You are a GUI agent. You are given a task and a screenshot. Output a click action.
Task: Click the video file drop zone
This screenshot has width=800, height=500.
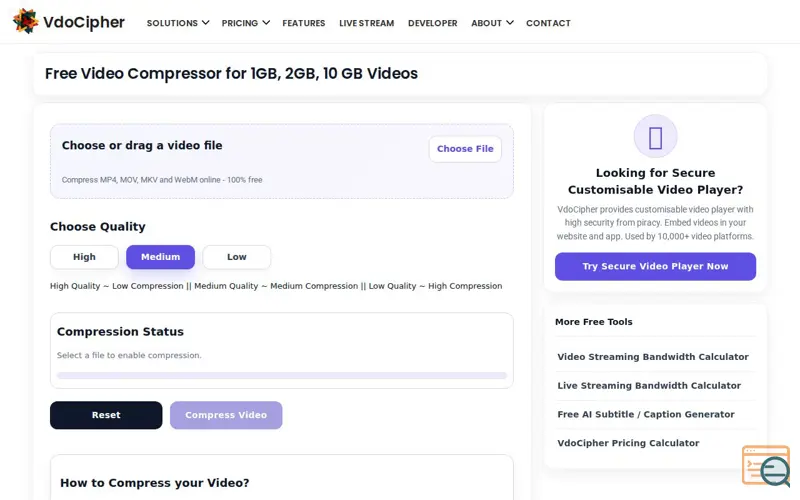[x=282, y=161]
